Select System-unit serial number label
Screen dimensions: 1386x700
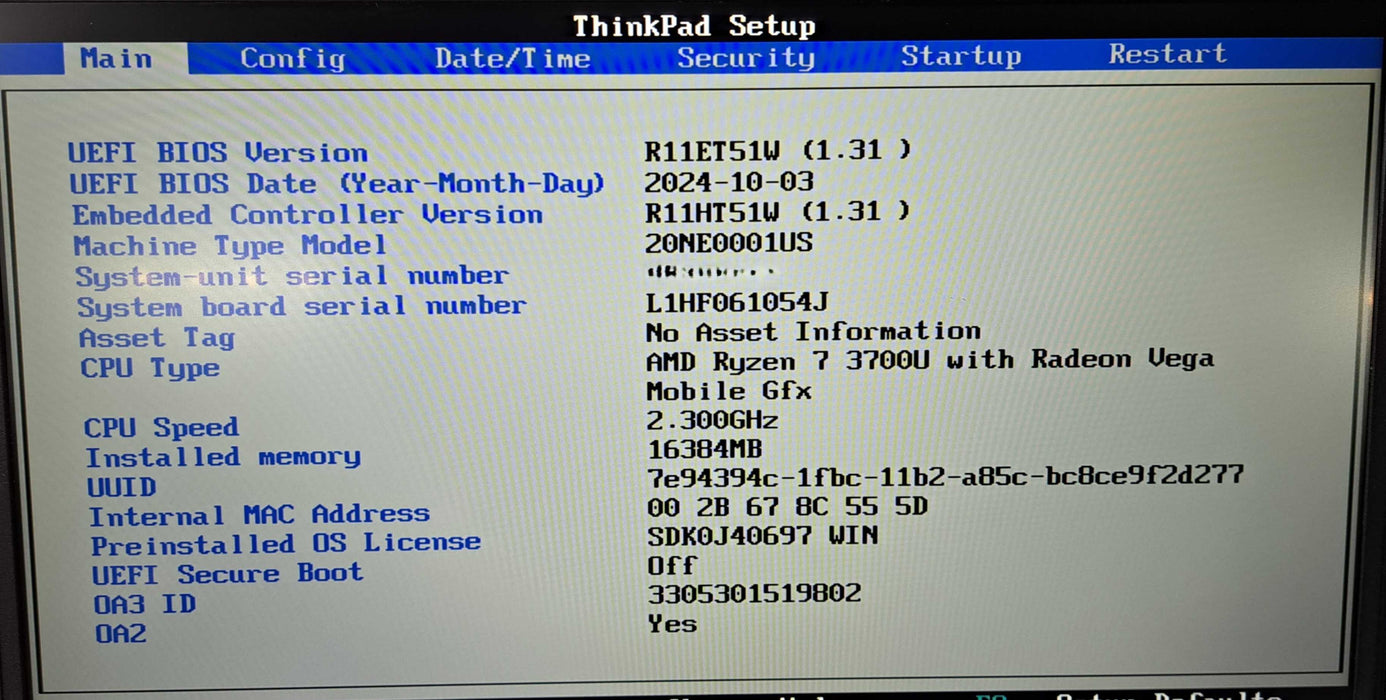(x=292, y=276)
